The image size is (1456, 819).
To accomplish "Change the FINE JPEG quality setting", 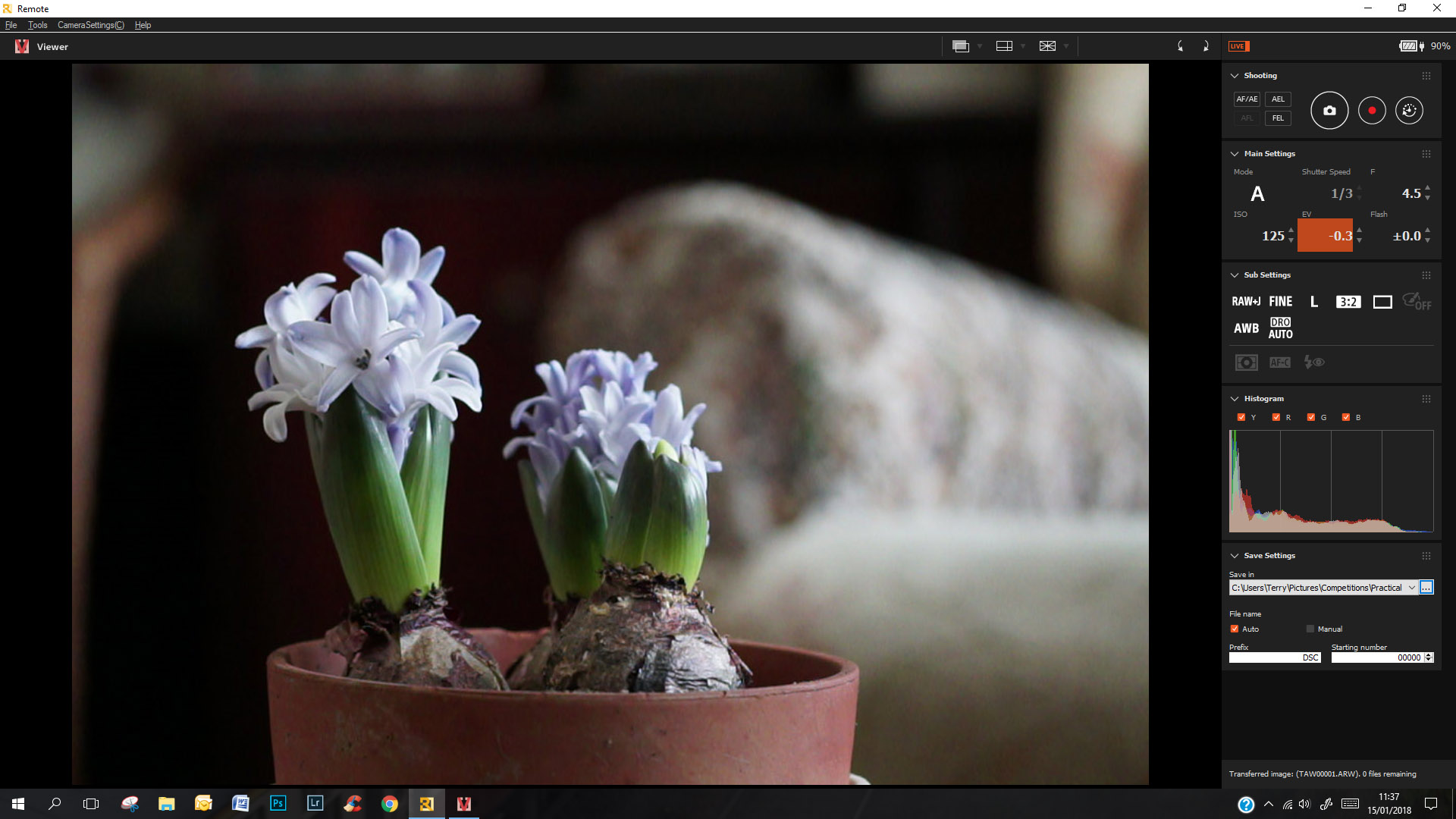I will [1281, 302].
